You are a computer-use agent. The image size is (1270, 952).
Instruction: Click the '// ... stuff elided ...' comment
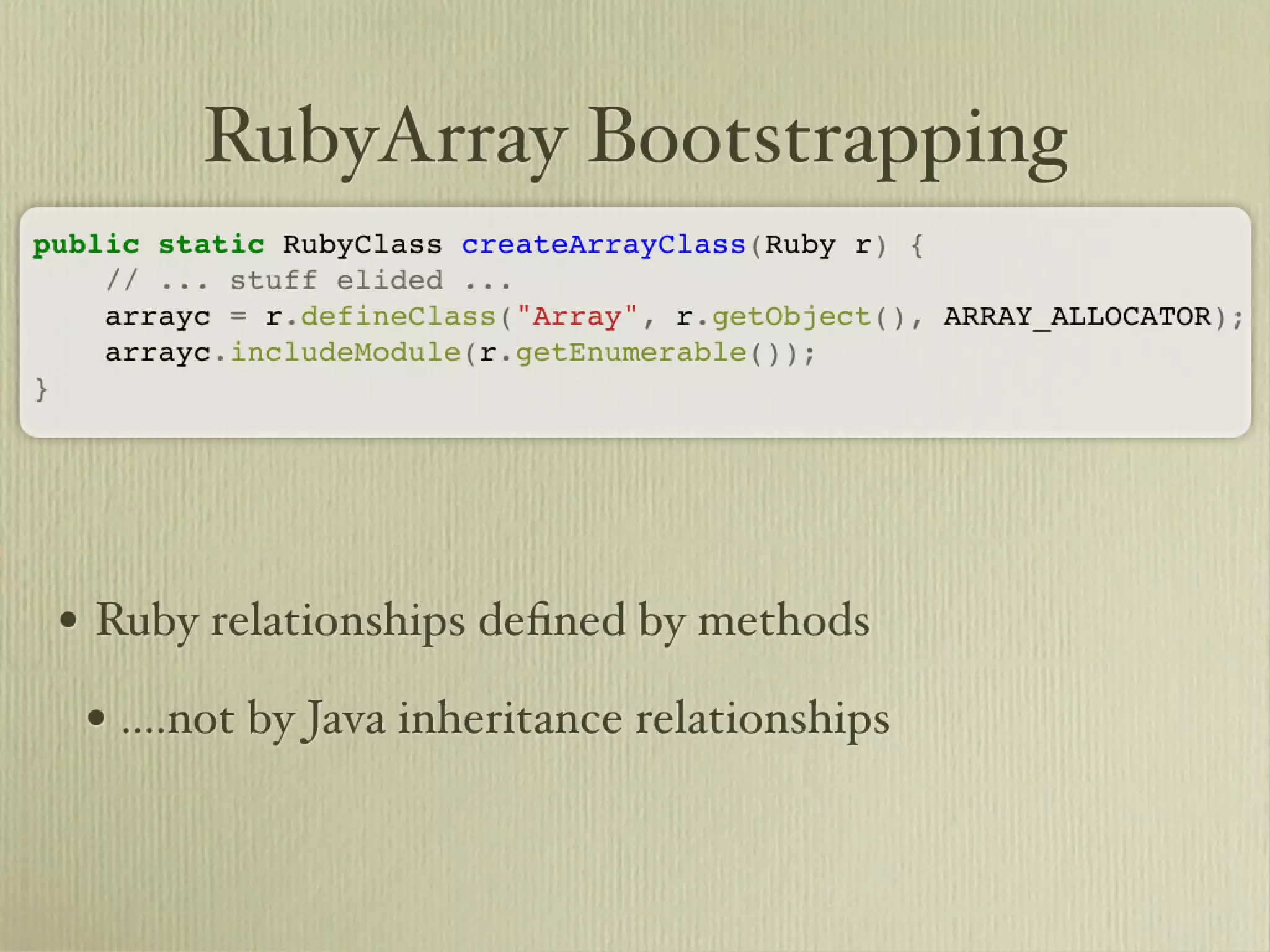pos(308,281)
